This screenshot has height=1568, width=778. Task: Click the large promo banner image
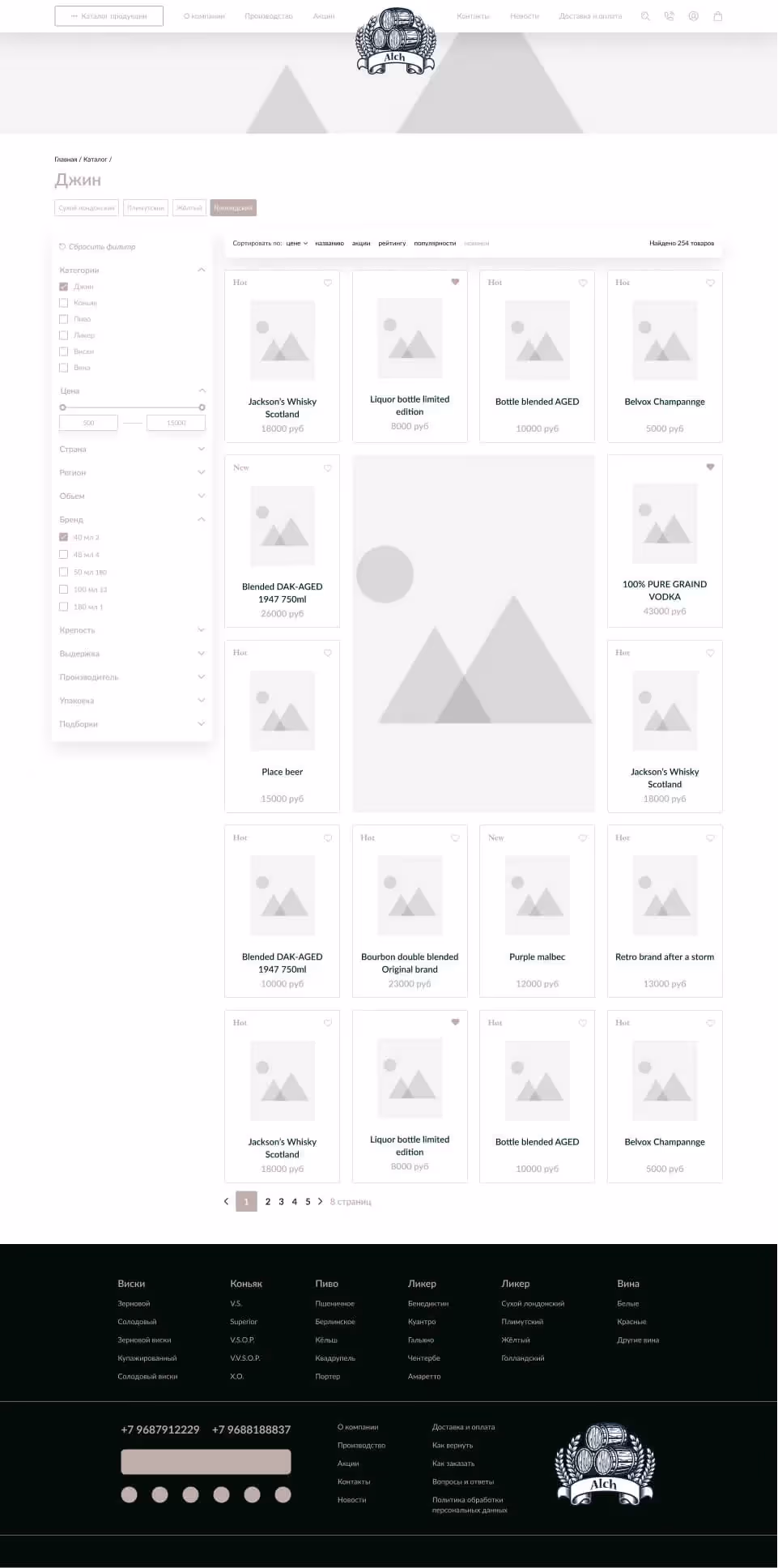coord(474,633)
